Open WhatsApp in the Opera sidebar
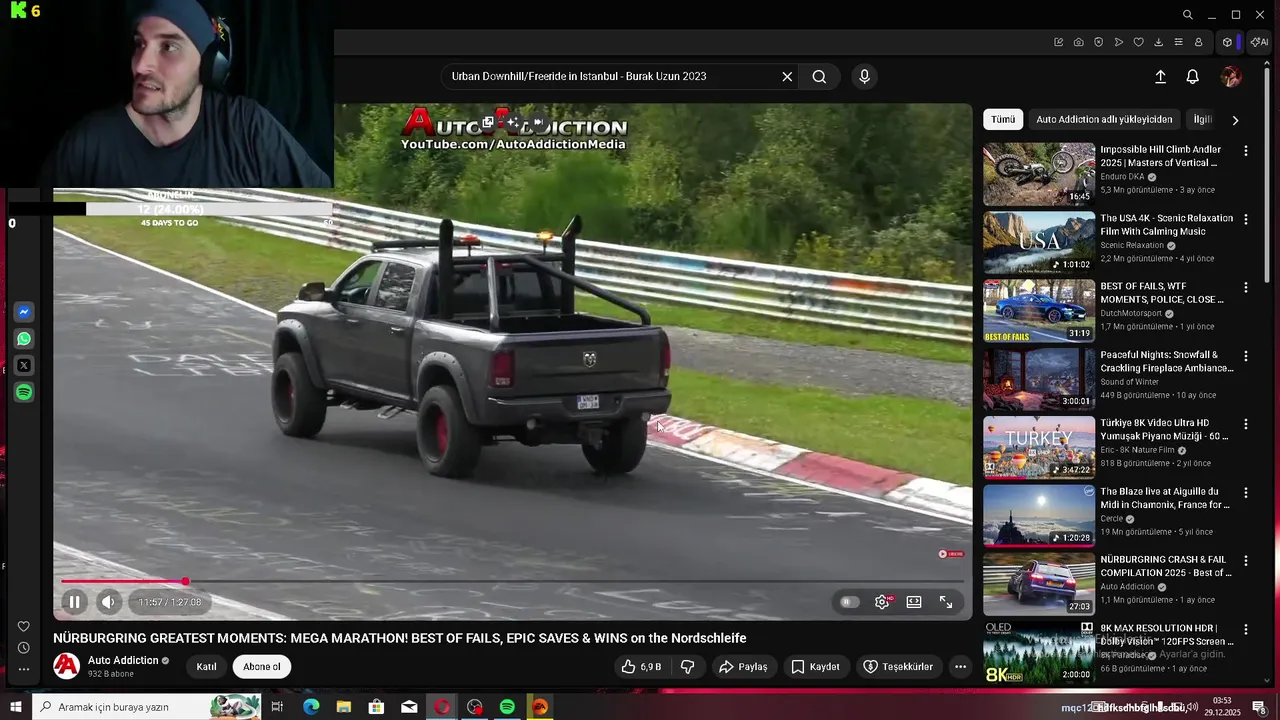 pyautogui.click(x=24, y=339)
